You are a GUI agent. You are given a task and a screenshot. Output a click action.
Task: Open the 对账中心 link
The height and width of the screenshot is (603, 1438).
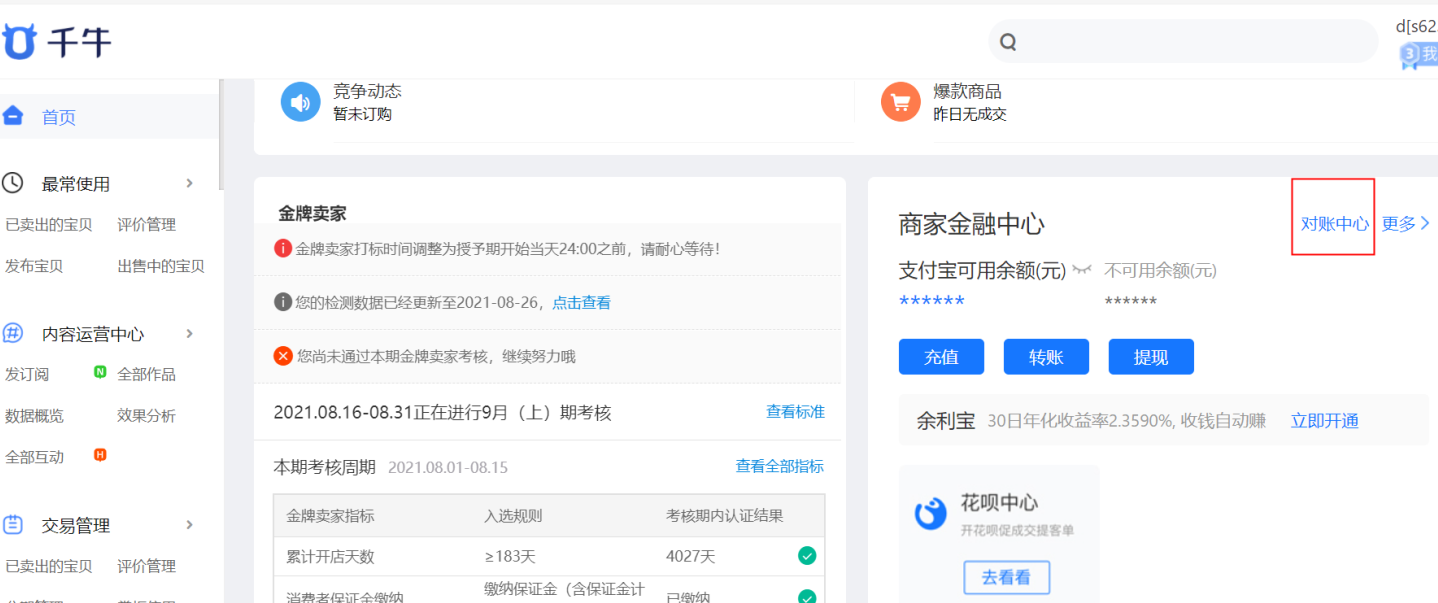pos(1334,224)
